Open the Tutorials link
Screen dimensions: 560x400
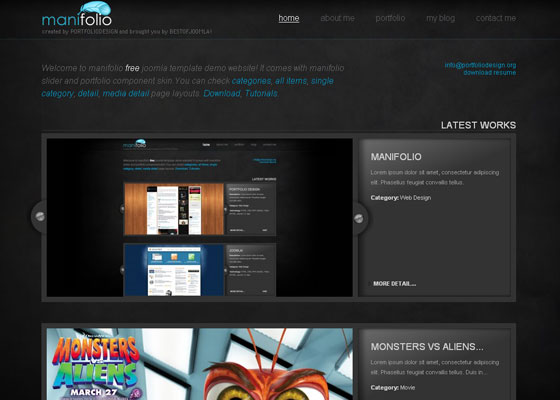(261, 94)
